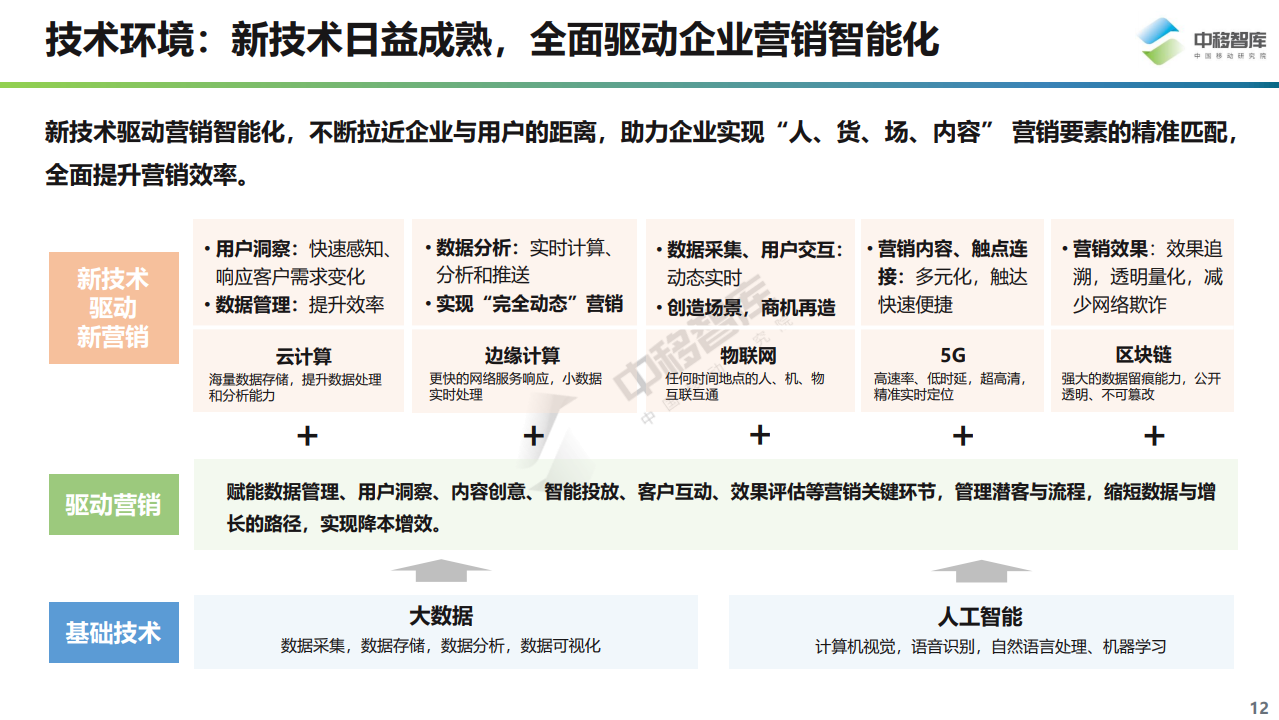Click the 边缘计算 technology box
The height and width of the screenshot is (720, 1279).
tap(522, 371)
